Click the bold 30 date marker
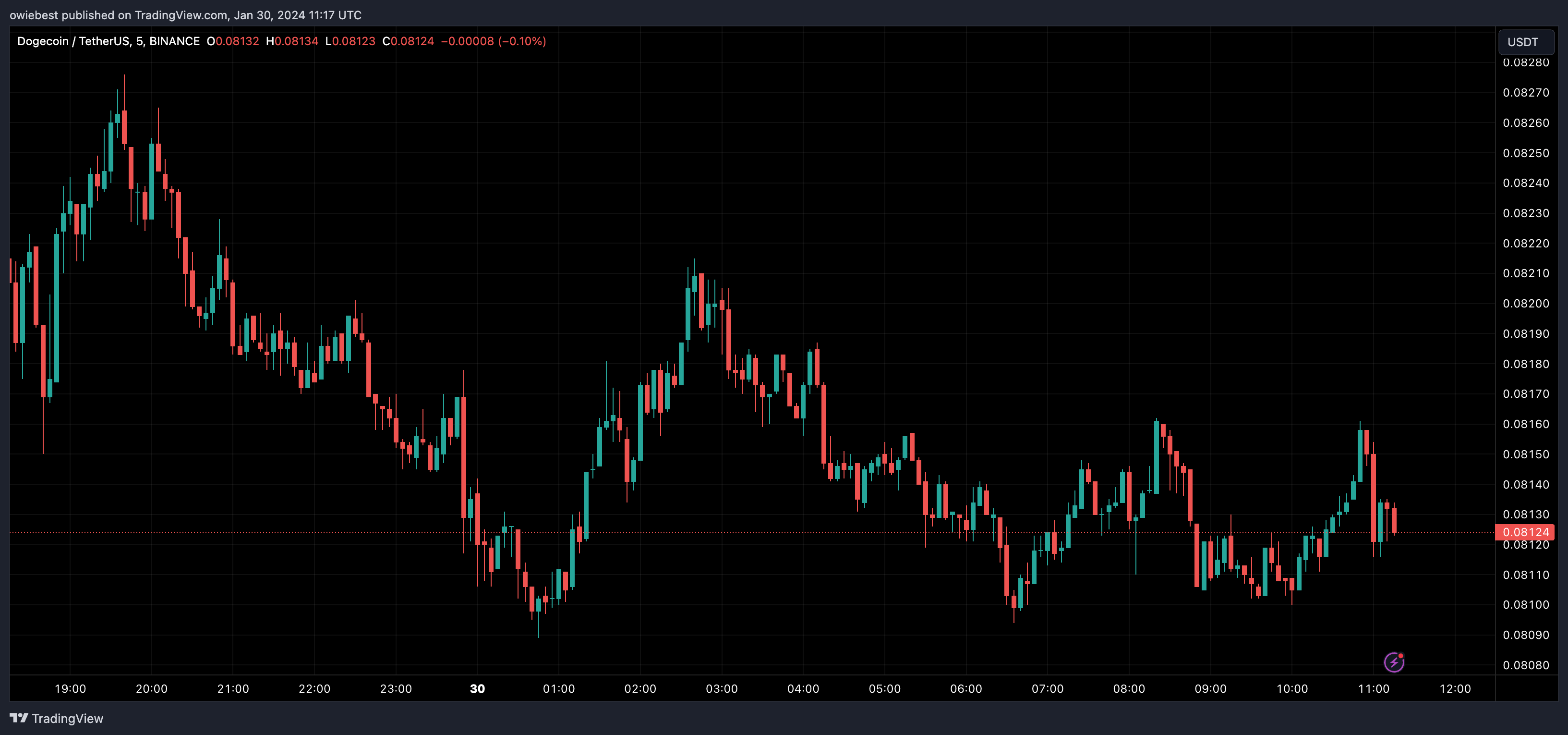The width and height of the screenshot is (1568, 735). point(477,689)
